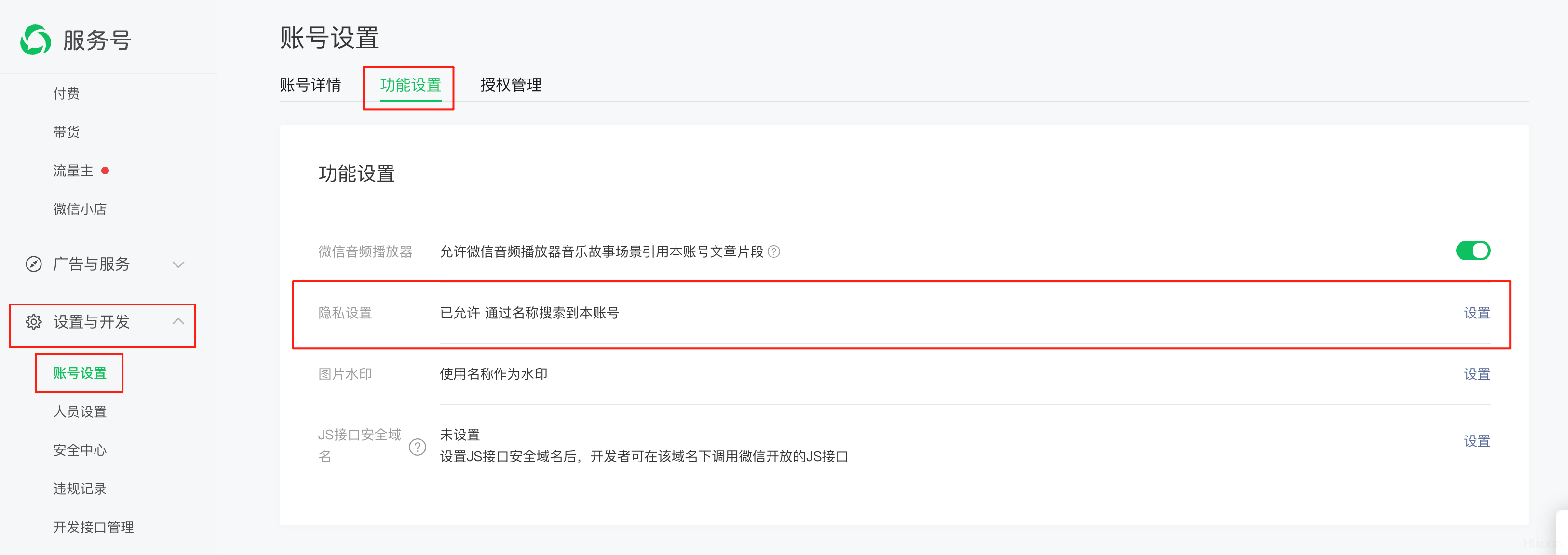
Task: Open 开发接口管理 sidebar entry
Action: point(93,527)
